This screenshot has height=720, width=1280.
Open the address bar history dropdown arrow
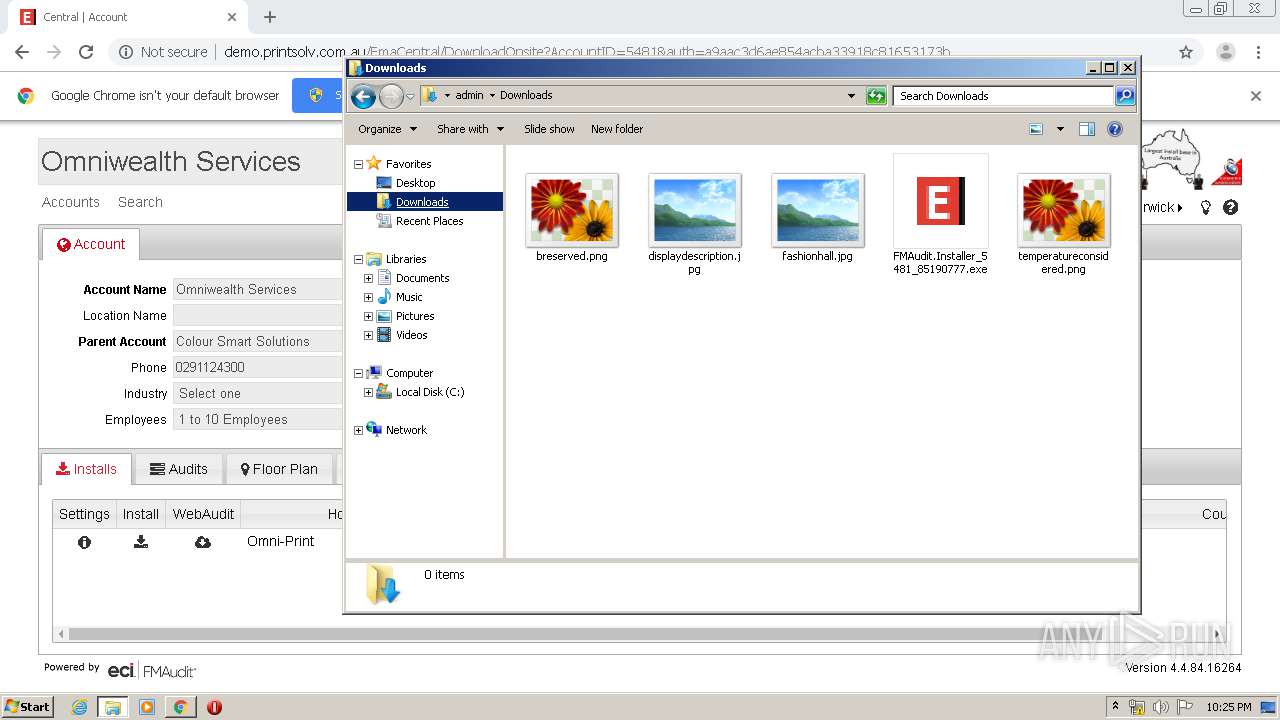[851, 96]
